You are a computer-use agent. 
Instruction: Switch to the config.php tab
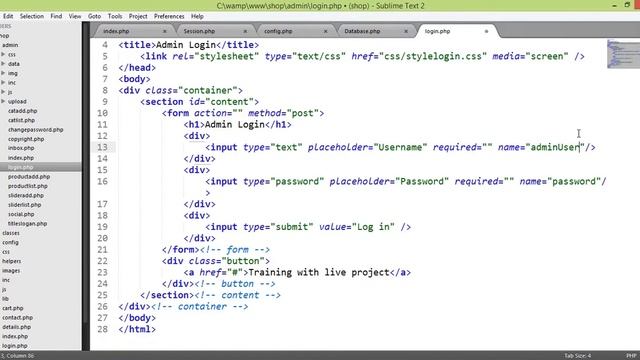click(278, 31)
